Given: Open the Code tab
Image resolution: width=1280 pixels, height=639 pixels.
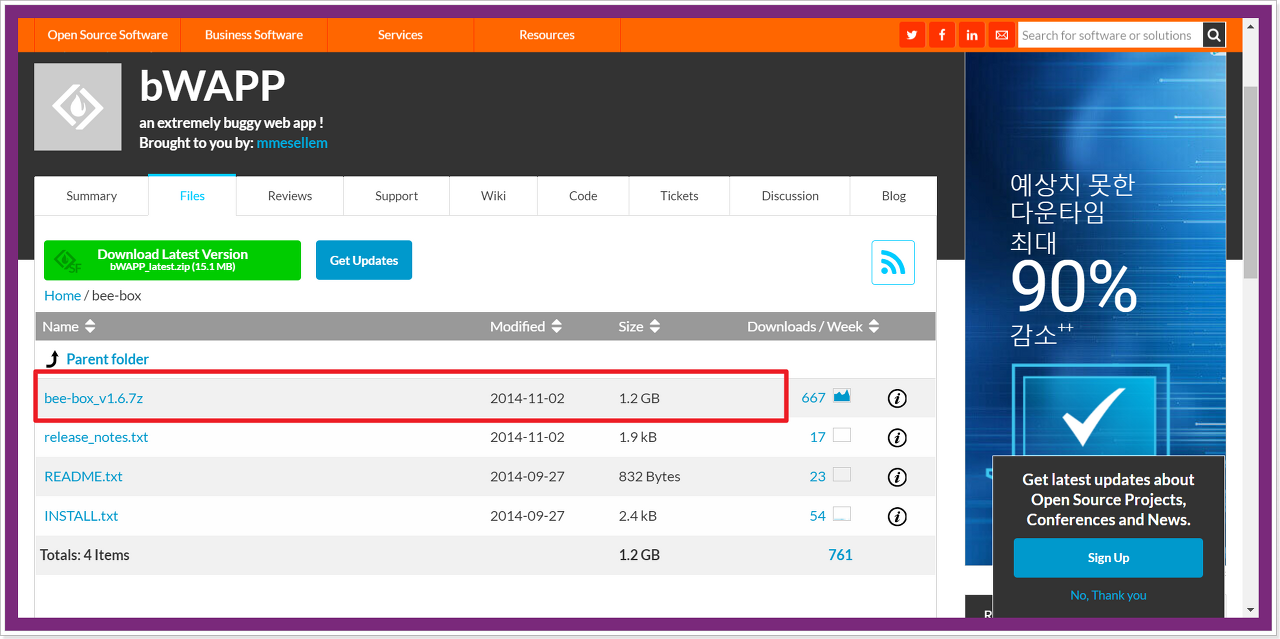Looking at the screenshot, I should click(583, 196).
